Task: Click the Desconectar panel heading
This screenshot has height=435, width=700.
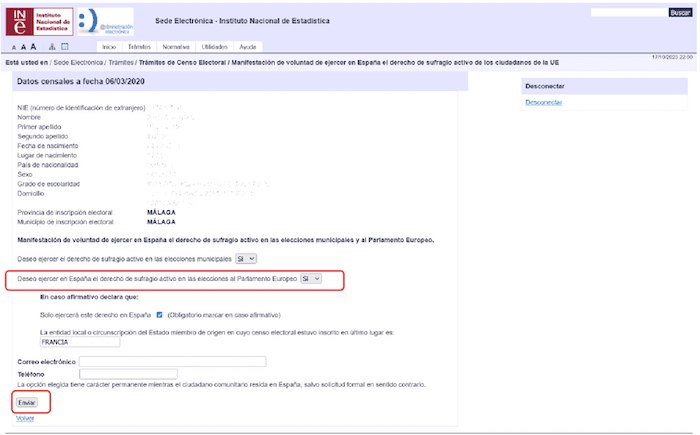Action: 545,86
